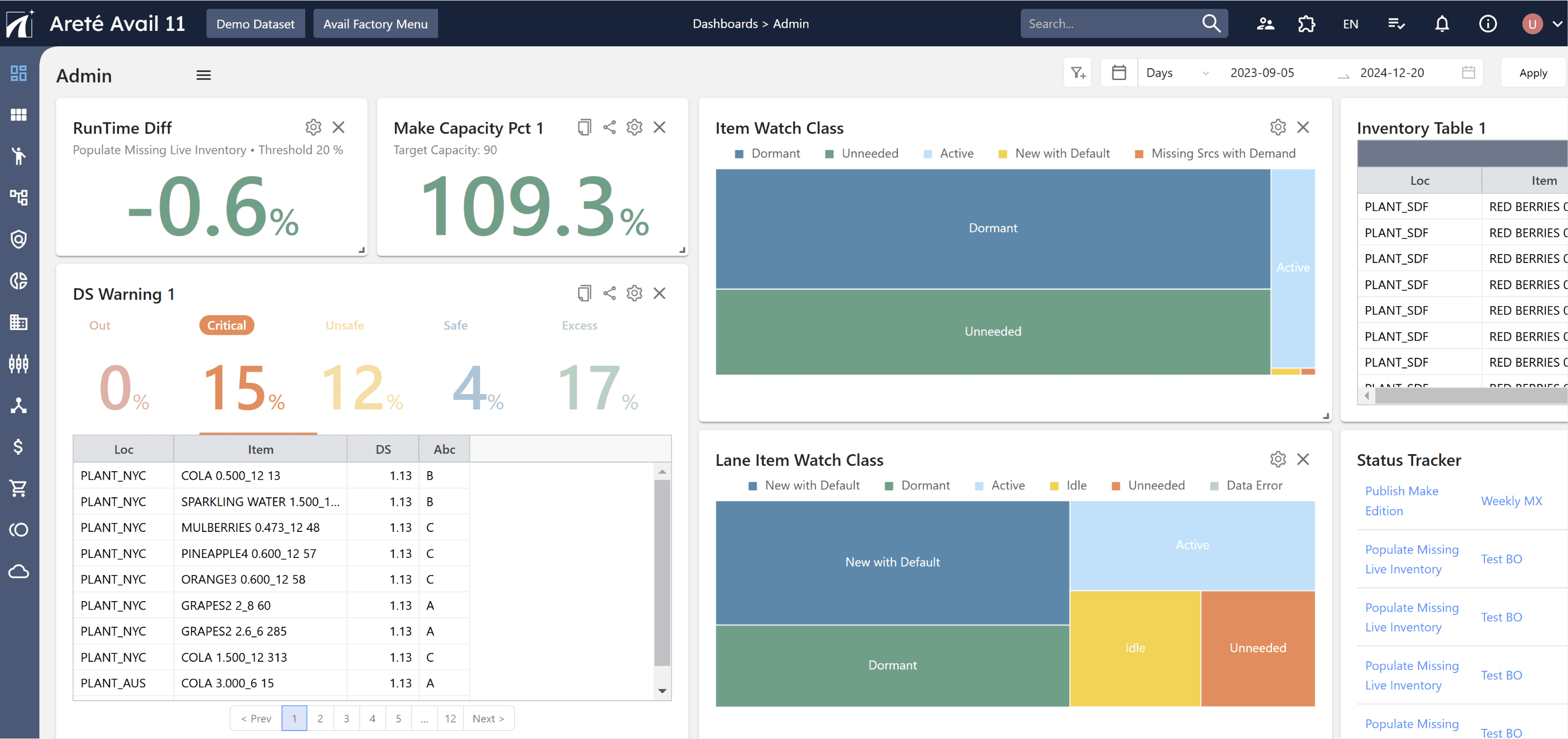This screenshot has height=739, width=1568.
Task: Open the shield admin icon in sidebar
Action: (x=18, y=239)
